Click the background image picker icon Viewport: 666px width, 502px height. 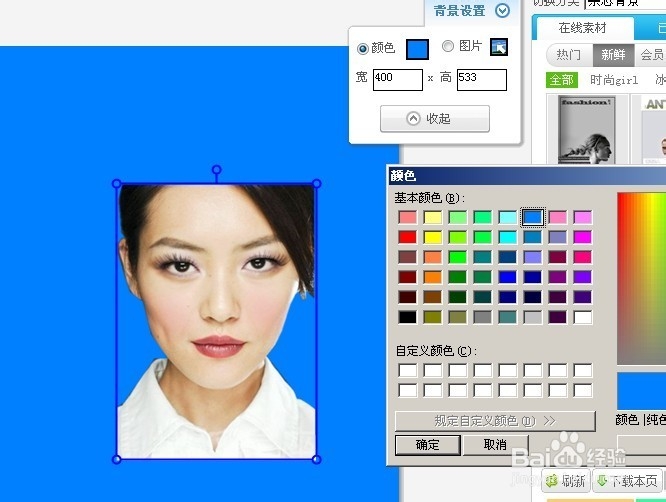(499, 47)
